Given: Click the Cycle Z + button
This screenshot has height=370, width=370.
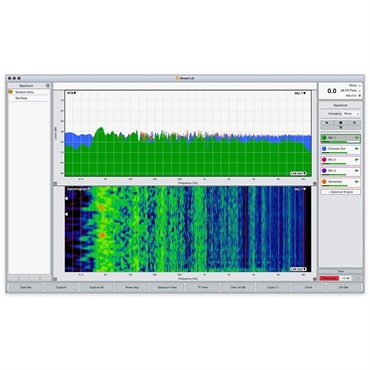Looking at the screenshot, I should (273, 287).
